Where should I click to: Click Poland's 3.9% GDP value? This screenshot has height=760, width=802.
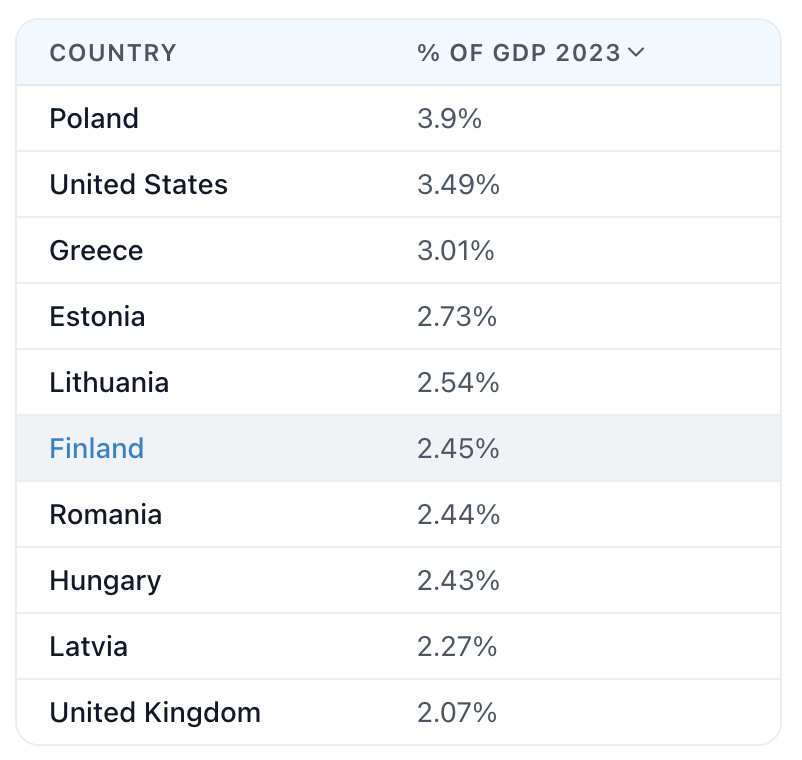coord(450,118)
